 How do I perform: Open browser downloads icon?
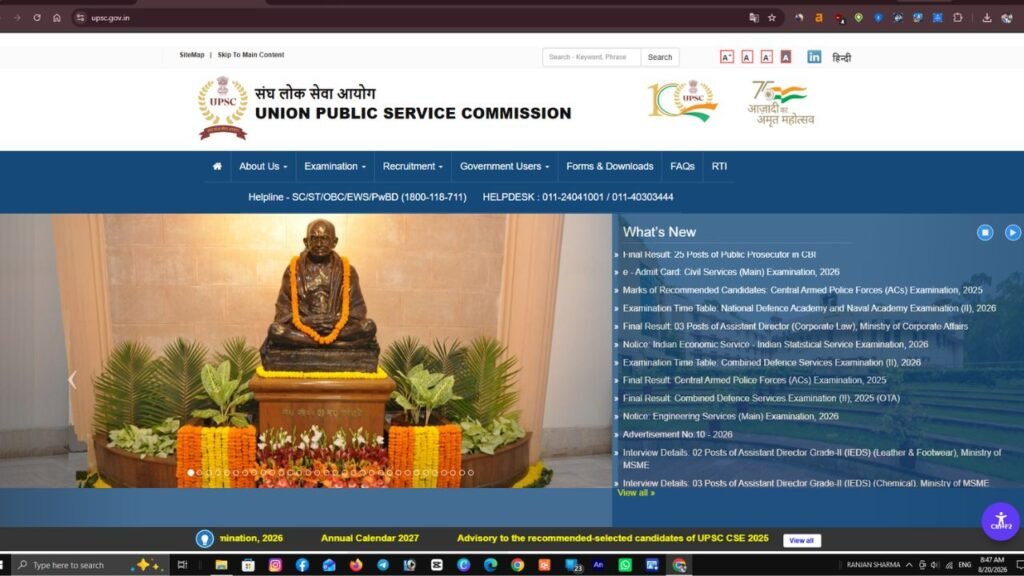pyautogui.click(x=987, y=18)
